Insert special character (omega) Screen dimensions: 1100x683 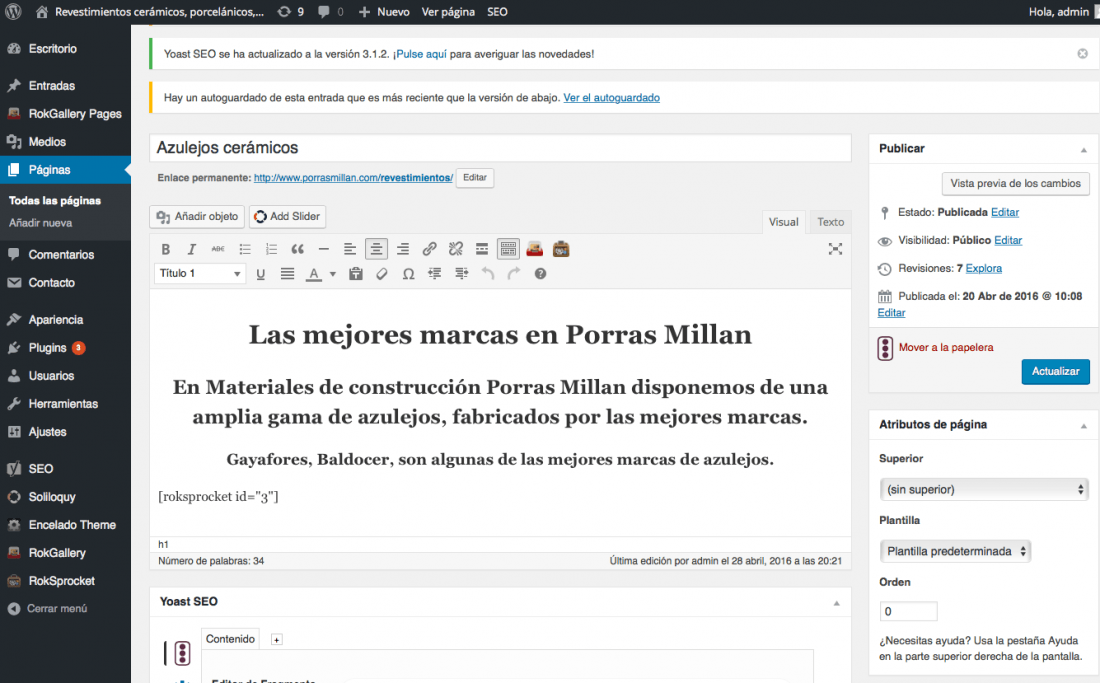pos(408,274)
